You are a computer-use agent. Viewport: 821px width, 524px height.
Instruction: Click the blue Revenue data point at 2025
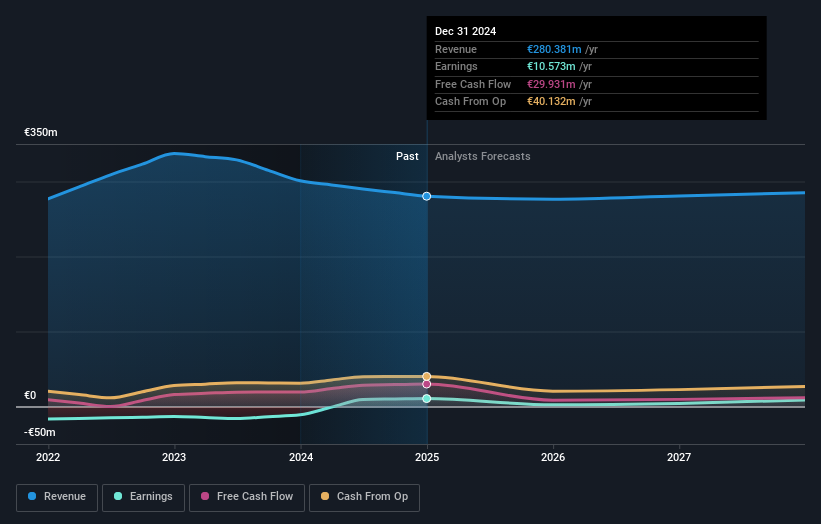pyautogui.click(x=427, y=196)
